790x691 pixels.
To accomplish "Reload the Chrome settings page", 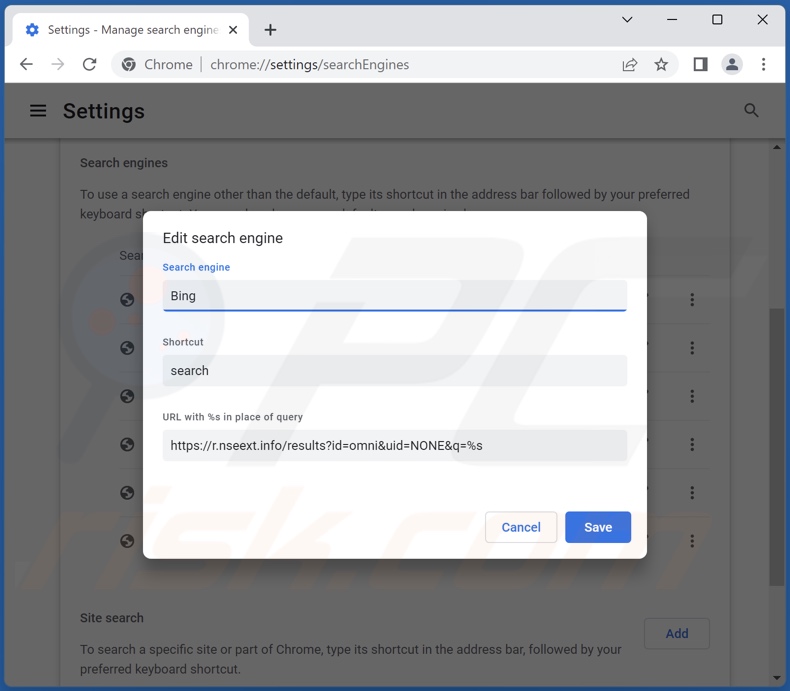I will 90,64.
